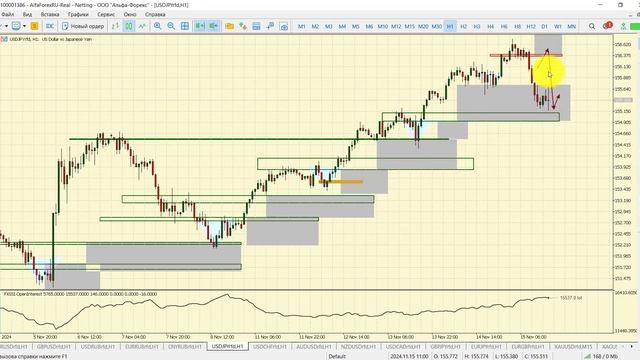Image resolution: width=640 pixels, height=360 pixels.
Task: Select the USDJPY H1 chart tab
Action: tap(227, 347)
